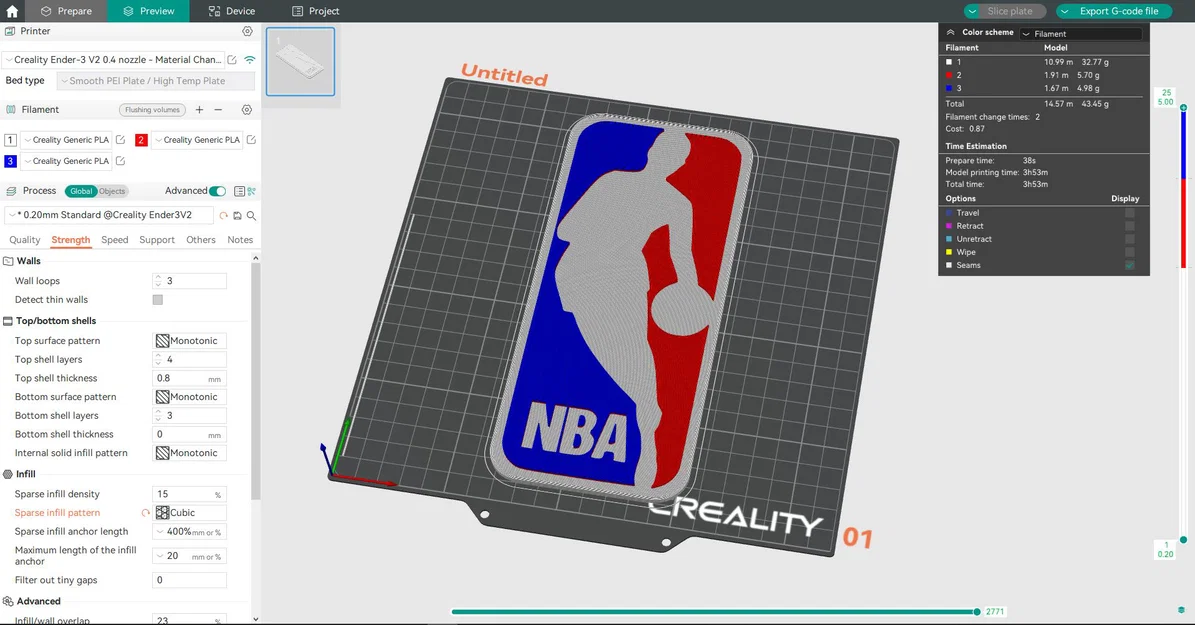The image size is (1195, 625).
Task: Reset process preset changes icon
Action: (223, 216)
